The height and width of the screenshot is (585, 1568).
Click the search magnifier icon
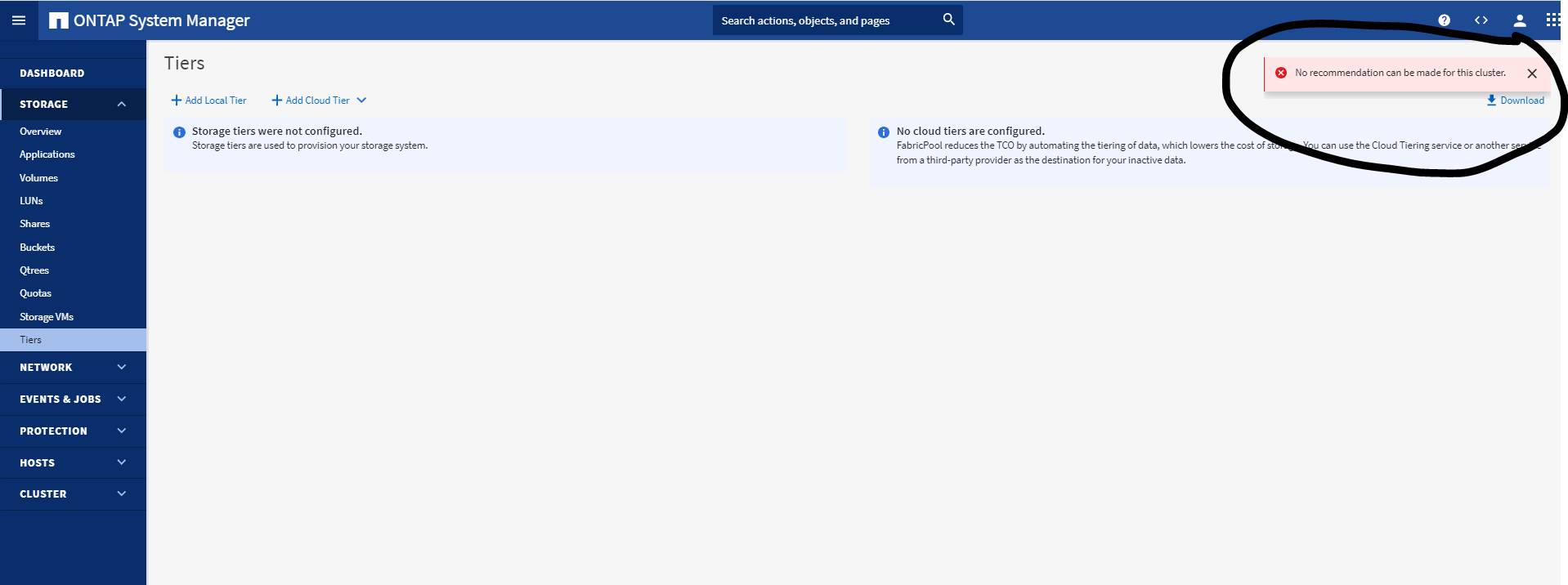click(948, 20)
